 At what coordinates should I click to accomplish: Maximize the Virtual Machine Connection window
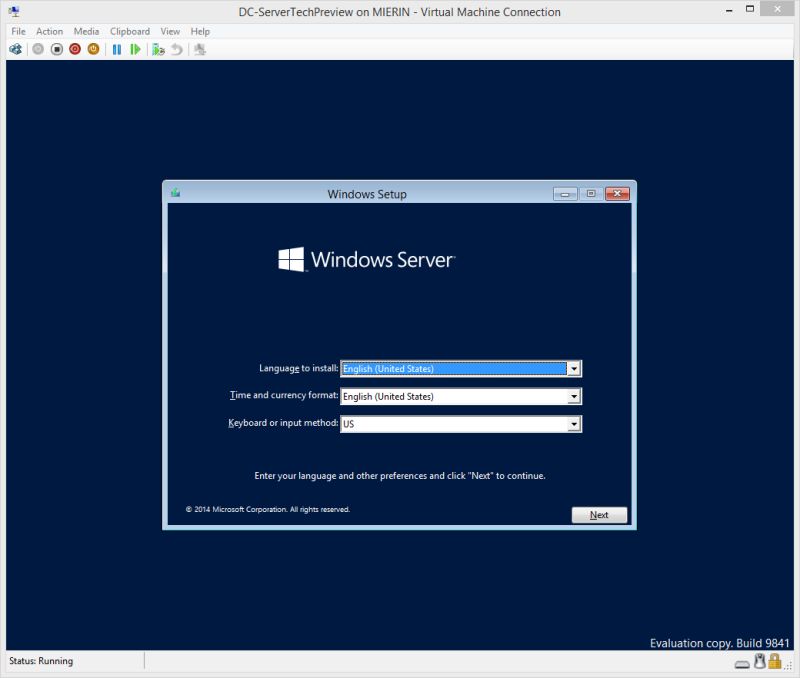[750, 9]
